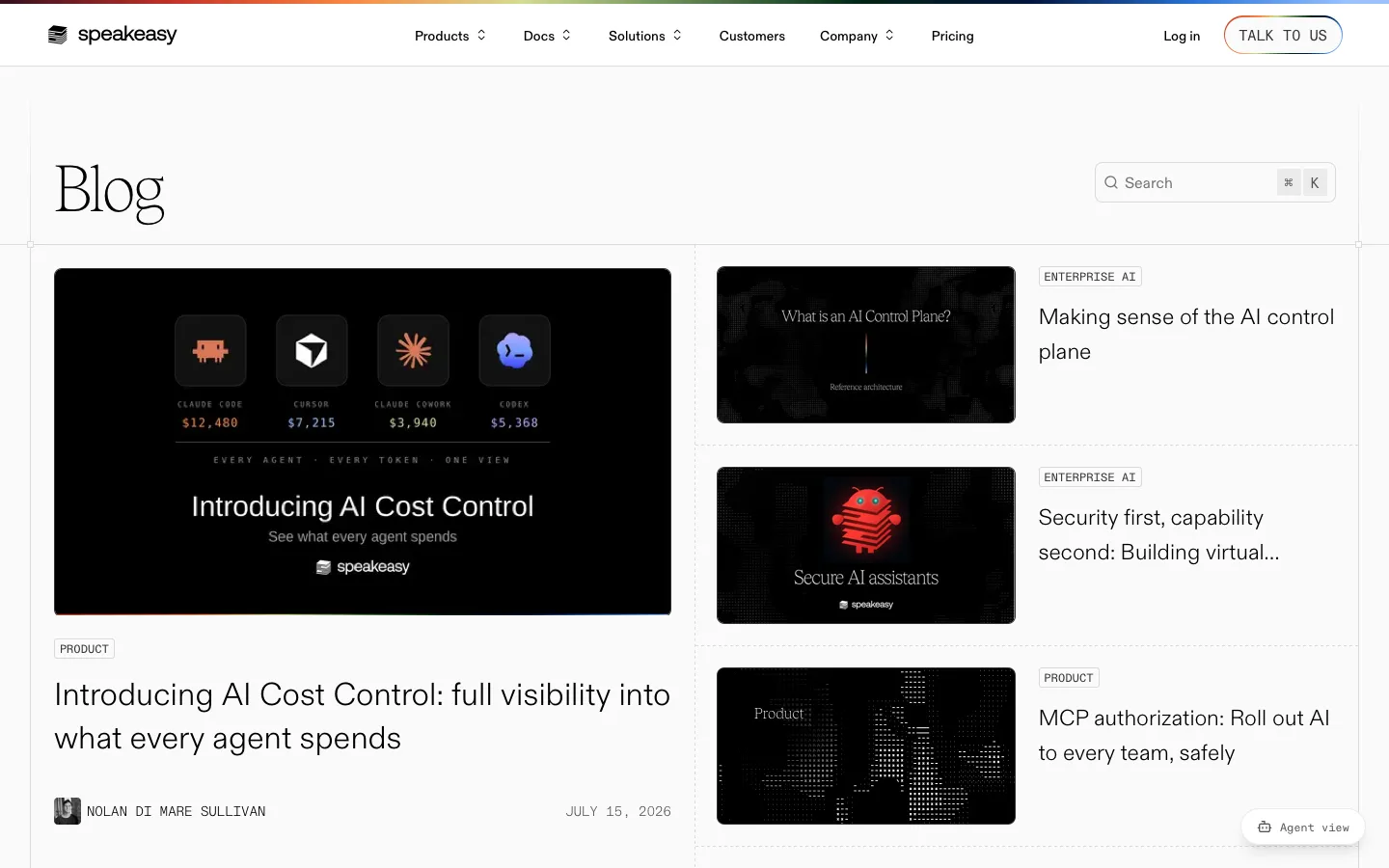1389x868 pixels.
Task: Open the Company dropdown menu
Action: (x=858, y=36)
